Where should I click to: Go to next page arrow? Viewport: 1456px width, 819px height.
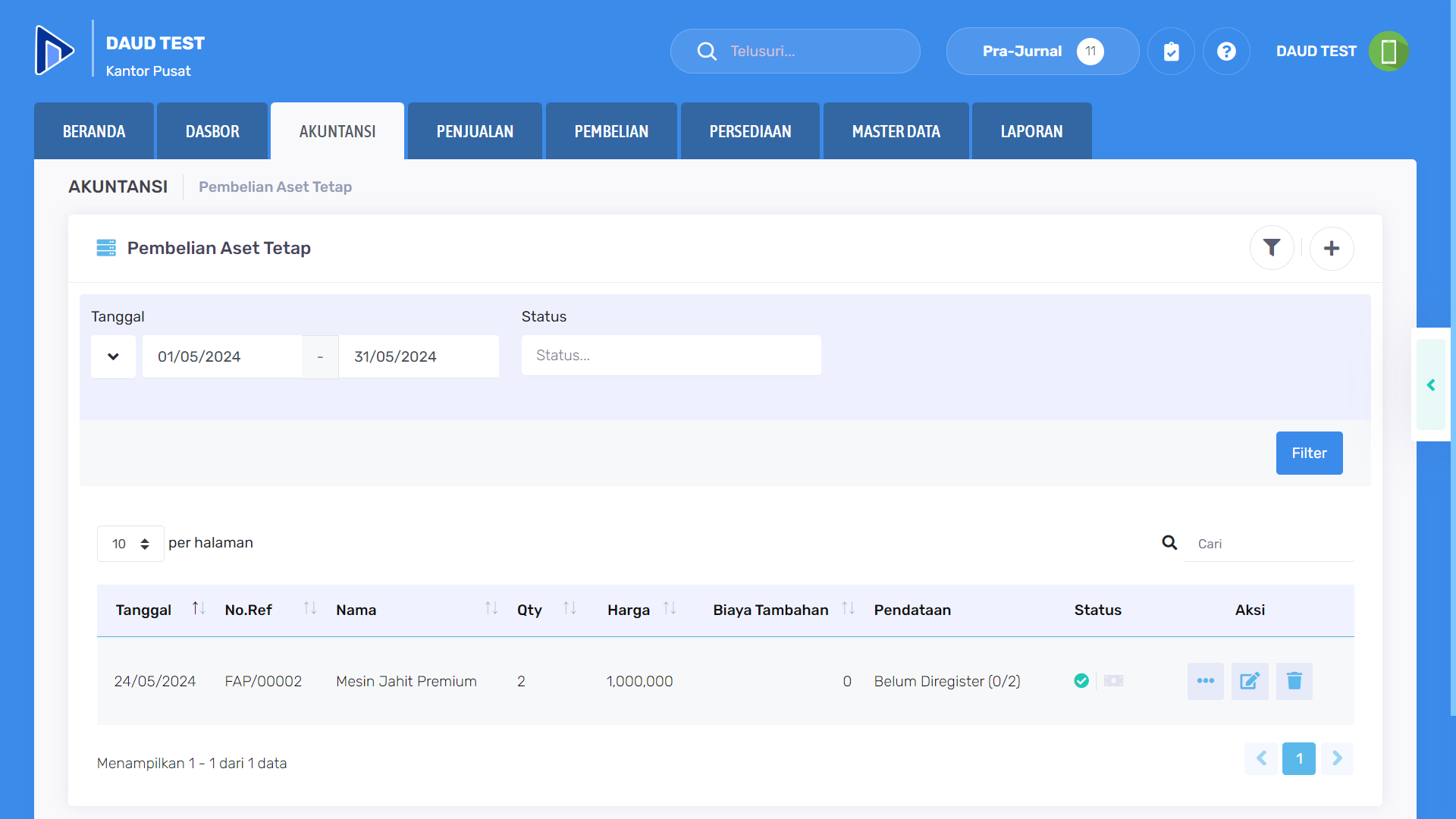pyautogui.click(x=1337, y=758)
